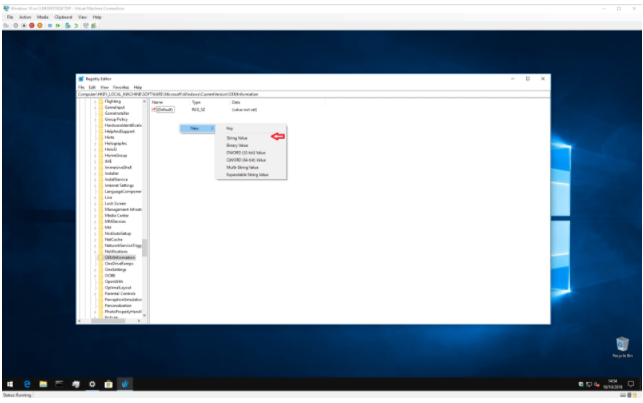Click the orange Save VM state icon
This screenshot has width=643, height=403.
coord(40,25)
